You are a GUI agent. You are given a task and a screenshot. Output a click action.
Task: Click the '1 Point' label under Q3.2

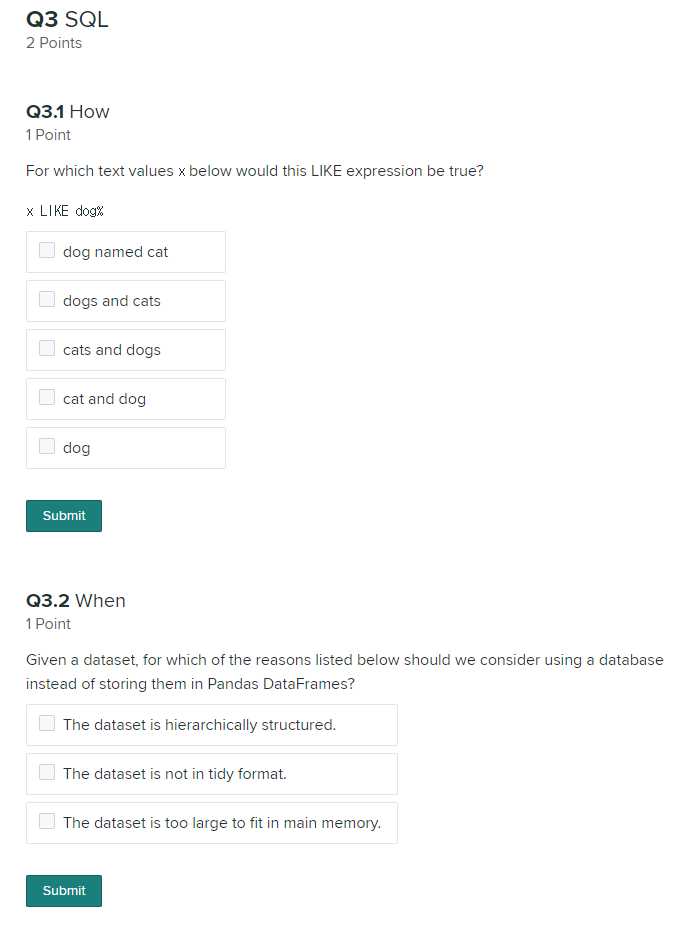click(48, 624)
